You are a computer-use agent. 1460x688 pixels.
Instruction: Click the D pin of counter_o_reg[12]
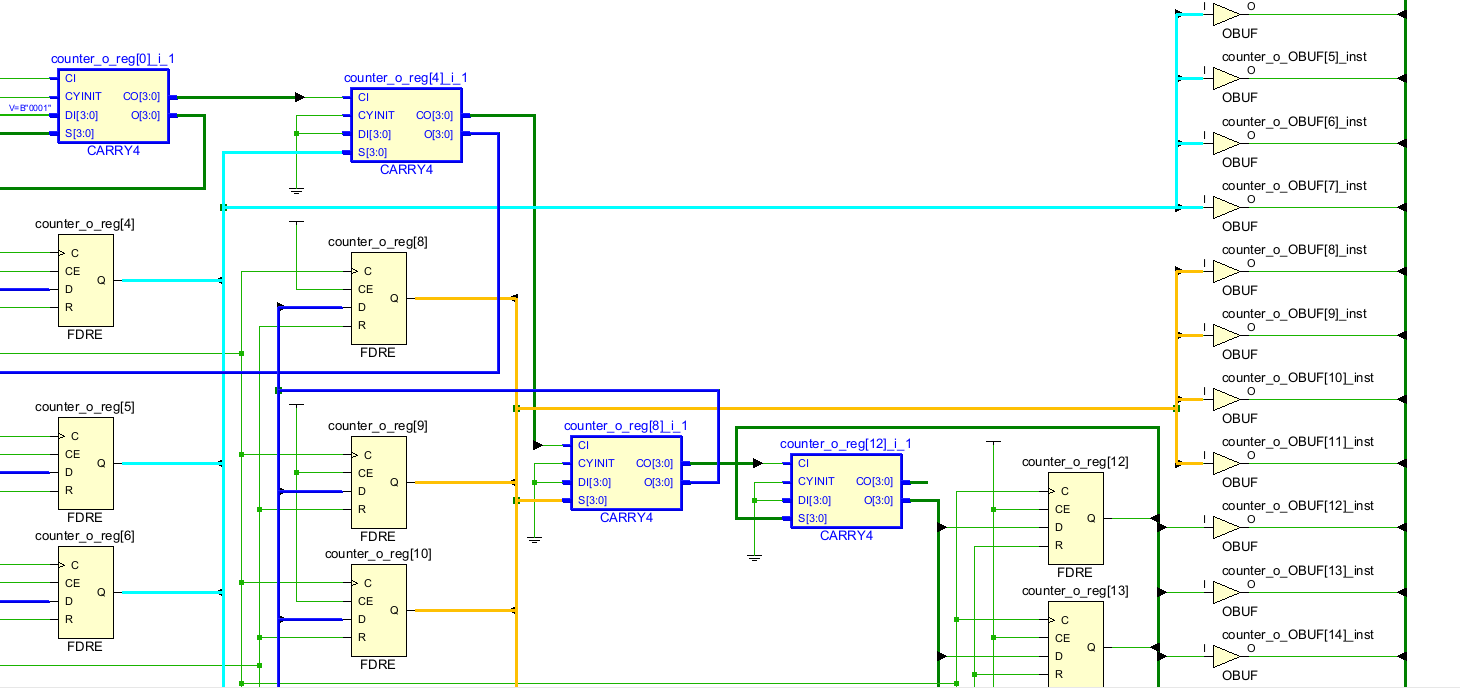click(x=1059, y=527)
